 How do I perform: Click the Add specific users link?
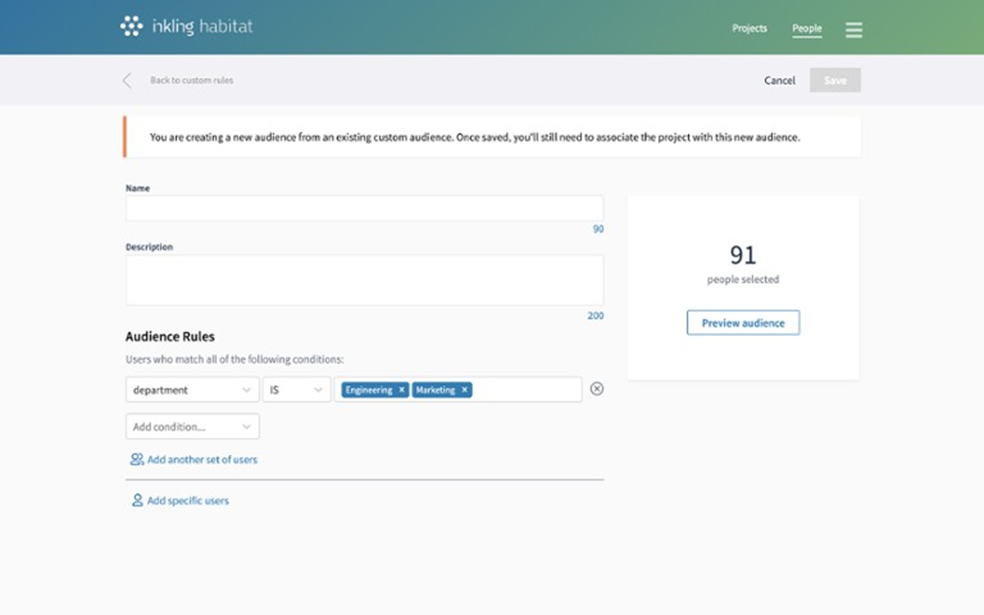(x=187, y=500)
